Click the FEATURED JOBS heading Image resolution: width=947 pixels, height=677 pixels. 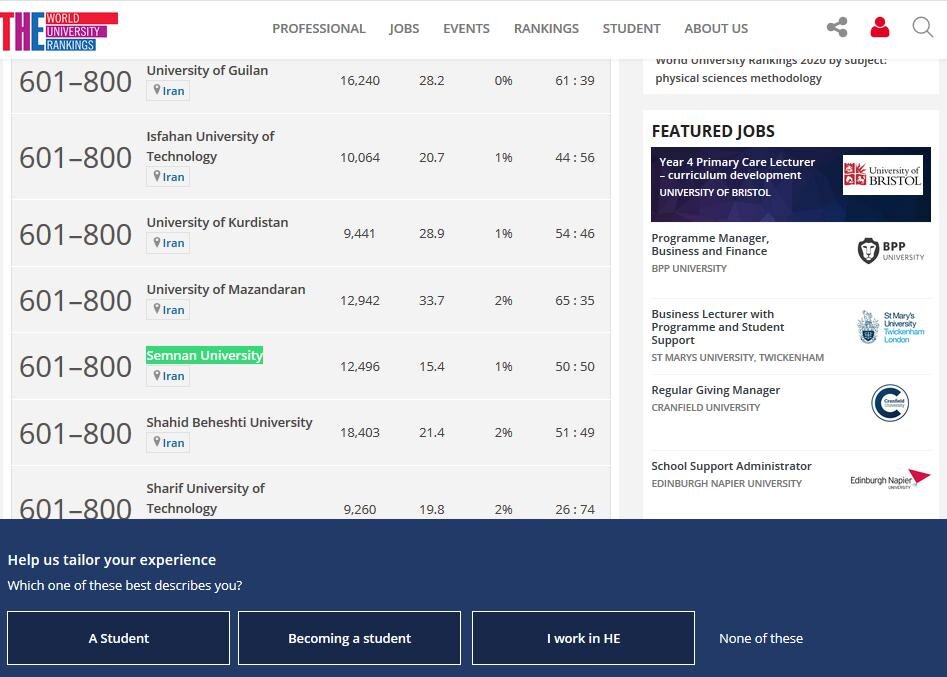point(713,131)
